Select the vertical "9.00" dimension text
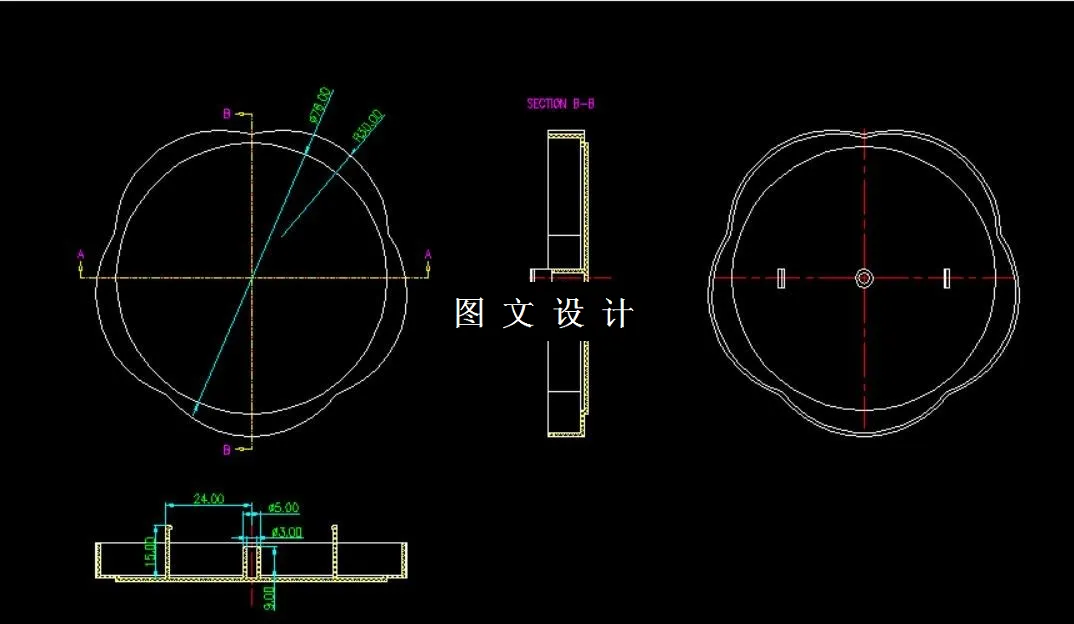 pyautogui.click(x=269, y=597)
